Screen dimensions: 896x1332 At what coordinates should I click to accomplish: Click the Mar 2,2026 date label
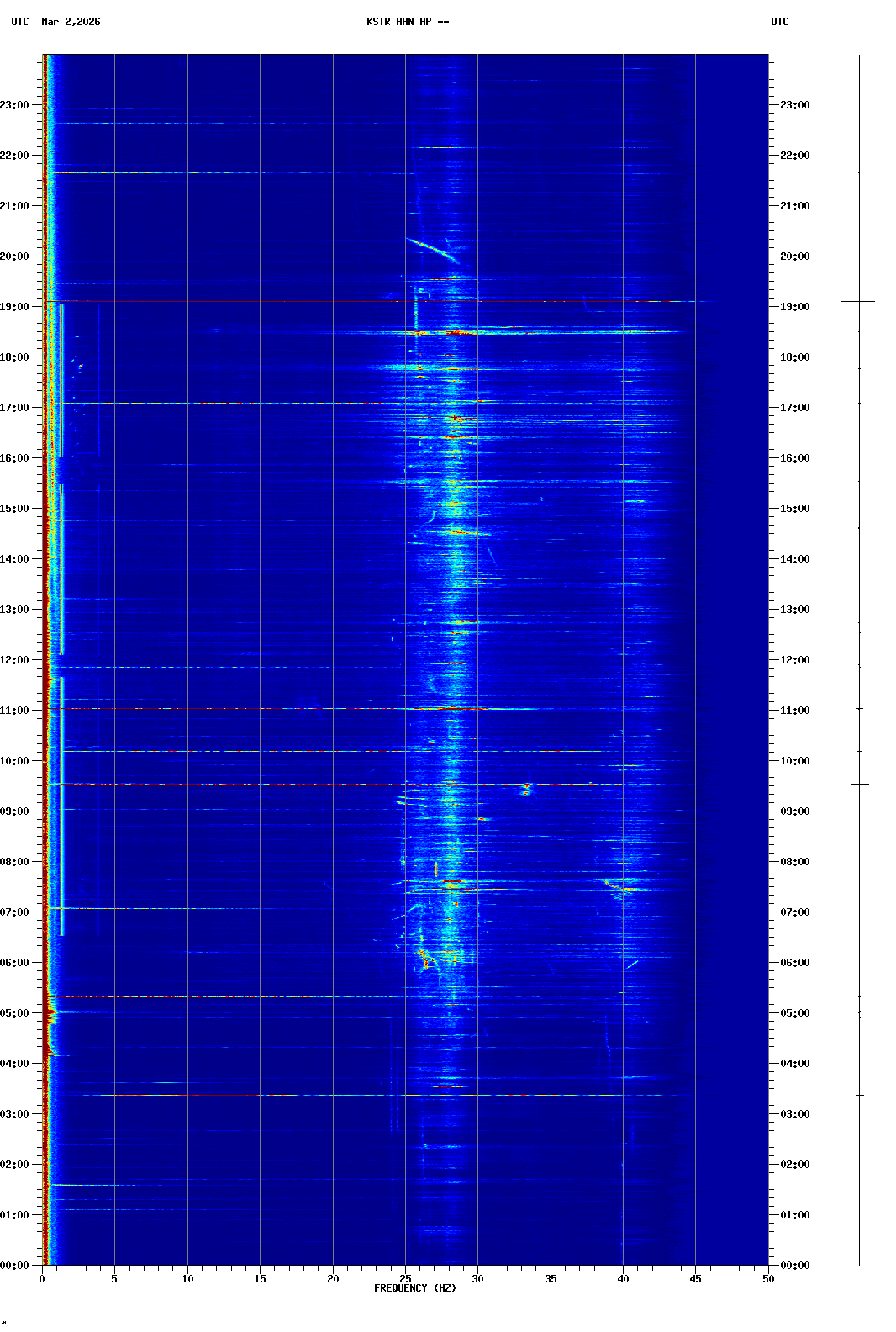tap(71, 22)
